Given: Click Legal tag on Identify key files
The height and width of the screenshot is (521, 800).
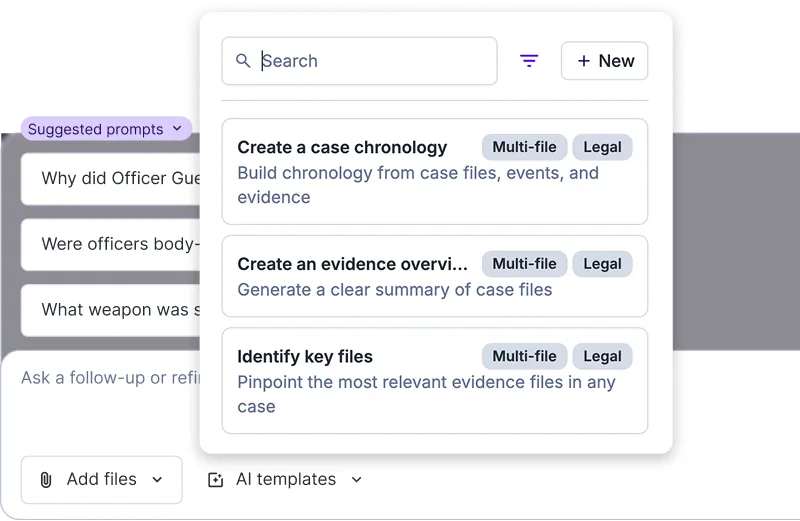Looking at the screenshot, I should pos(603,356).
